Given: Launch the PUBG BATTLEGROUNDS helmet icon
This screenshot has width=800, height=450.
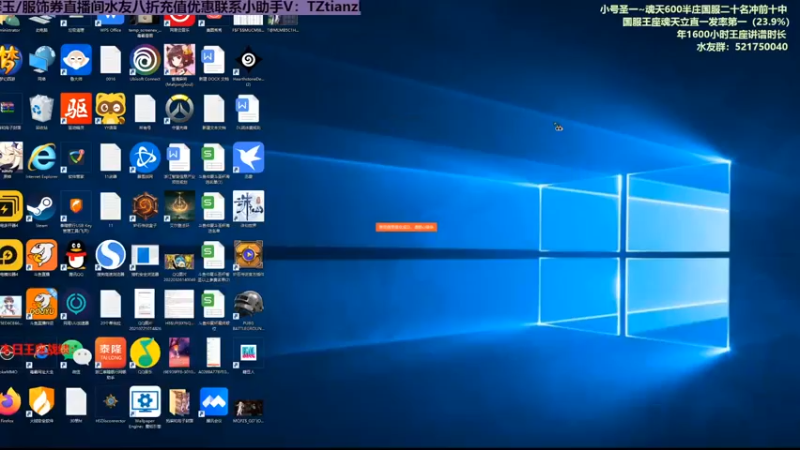Looking at the screenshot, I should tap(248, 304).
